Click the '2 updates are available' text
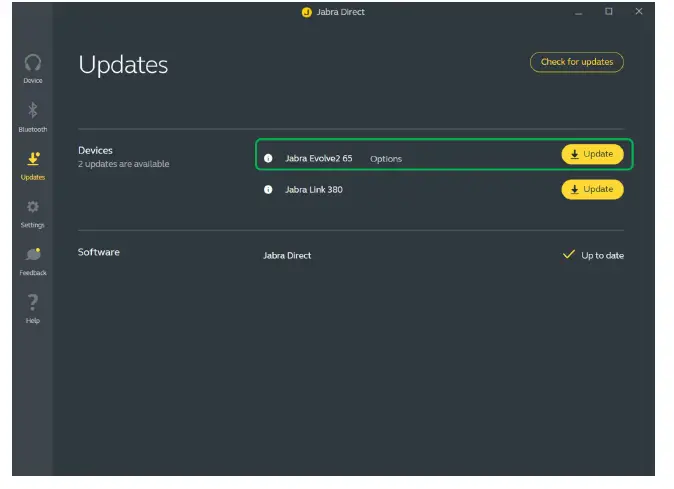Image resolution: width=674 pixels, height=489 pixels. (x=124, y=164)
